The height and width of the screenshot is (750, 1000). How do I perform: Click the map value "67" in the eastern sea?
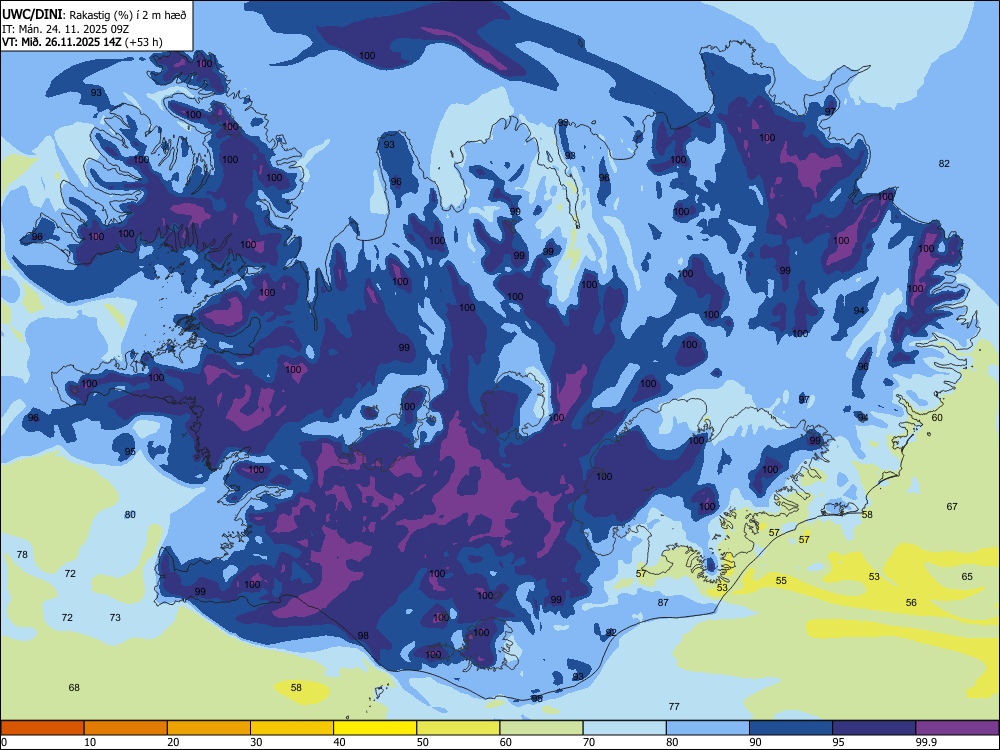[x=952, y=507]
